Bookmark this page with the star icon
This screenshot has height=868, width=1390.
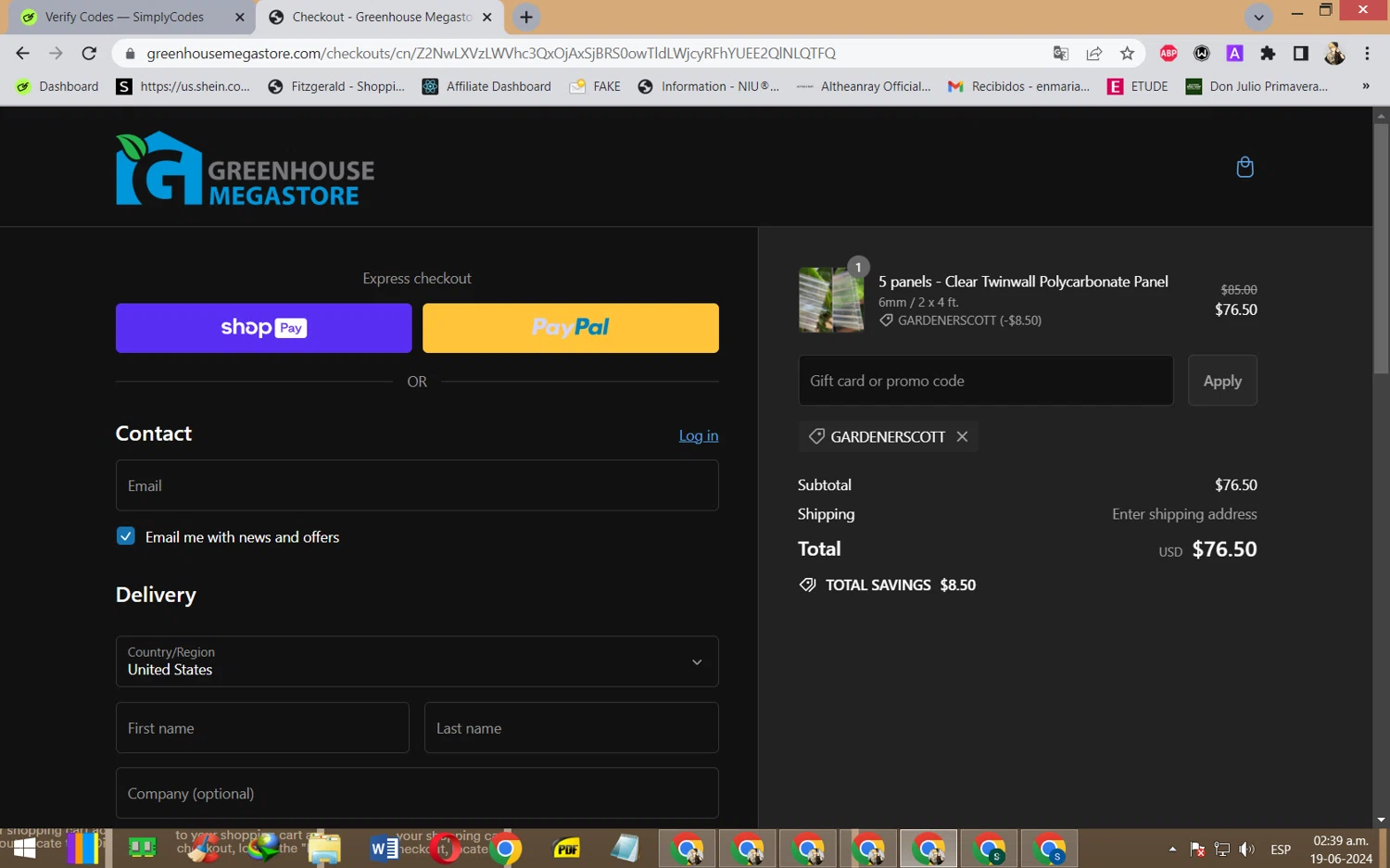pos(1127,54)
